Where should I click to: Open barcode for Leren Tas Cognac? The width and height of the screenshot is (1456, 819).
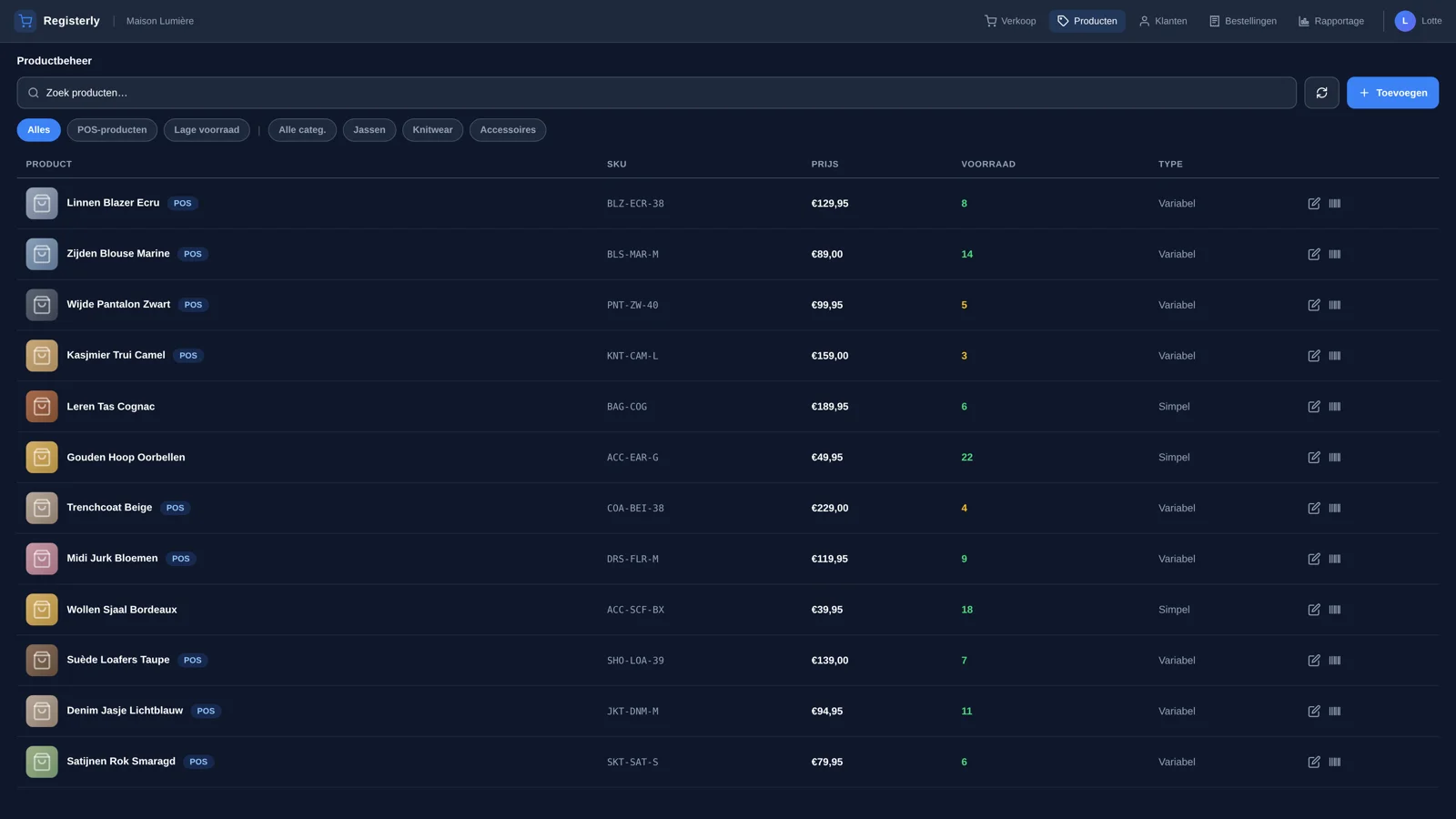(1335, 407)
